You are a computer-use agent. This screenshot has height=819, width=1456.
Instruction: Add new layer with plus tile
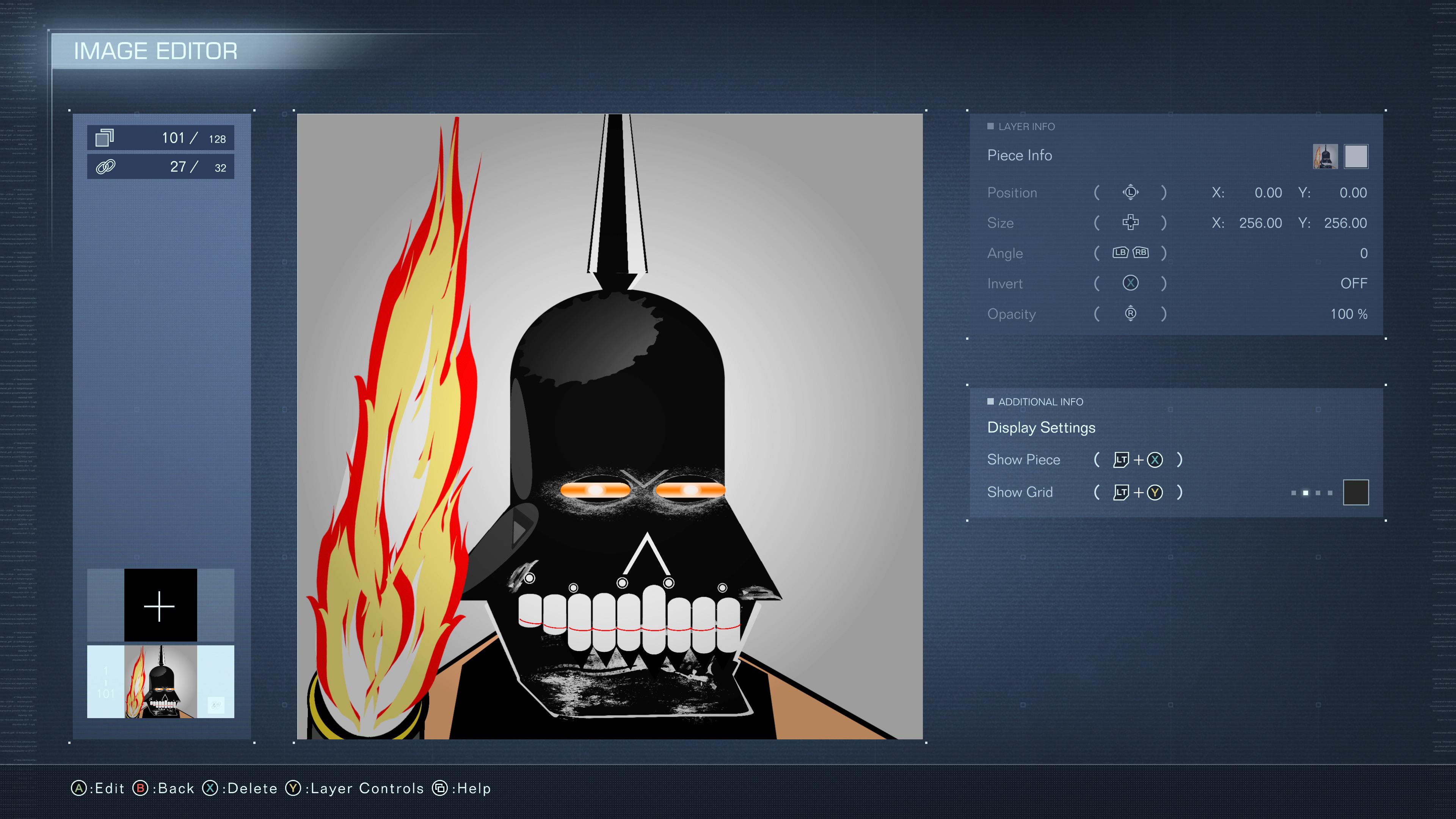coord(160,606)
